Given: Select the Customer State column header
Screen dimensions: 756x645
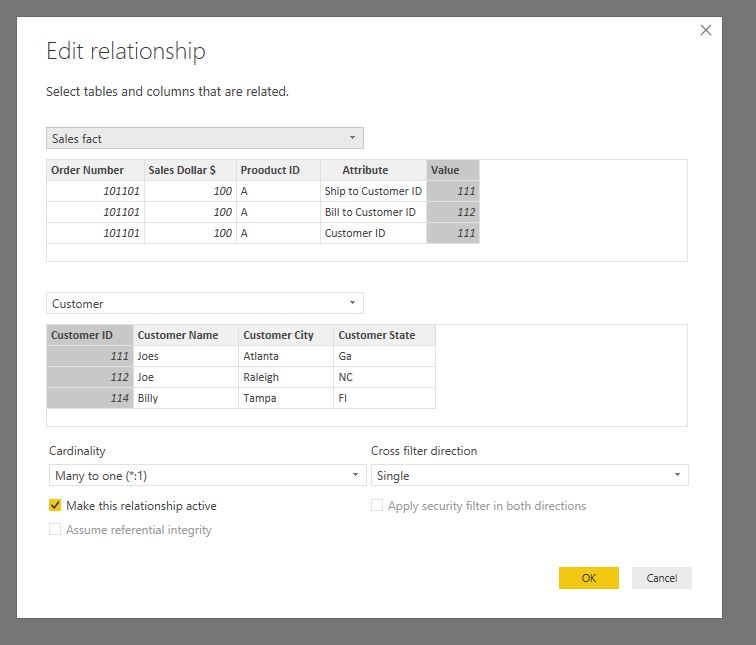Looking at the screenshot, I should click(384, 335).
